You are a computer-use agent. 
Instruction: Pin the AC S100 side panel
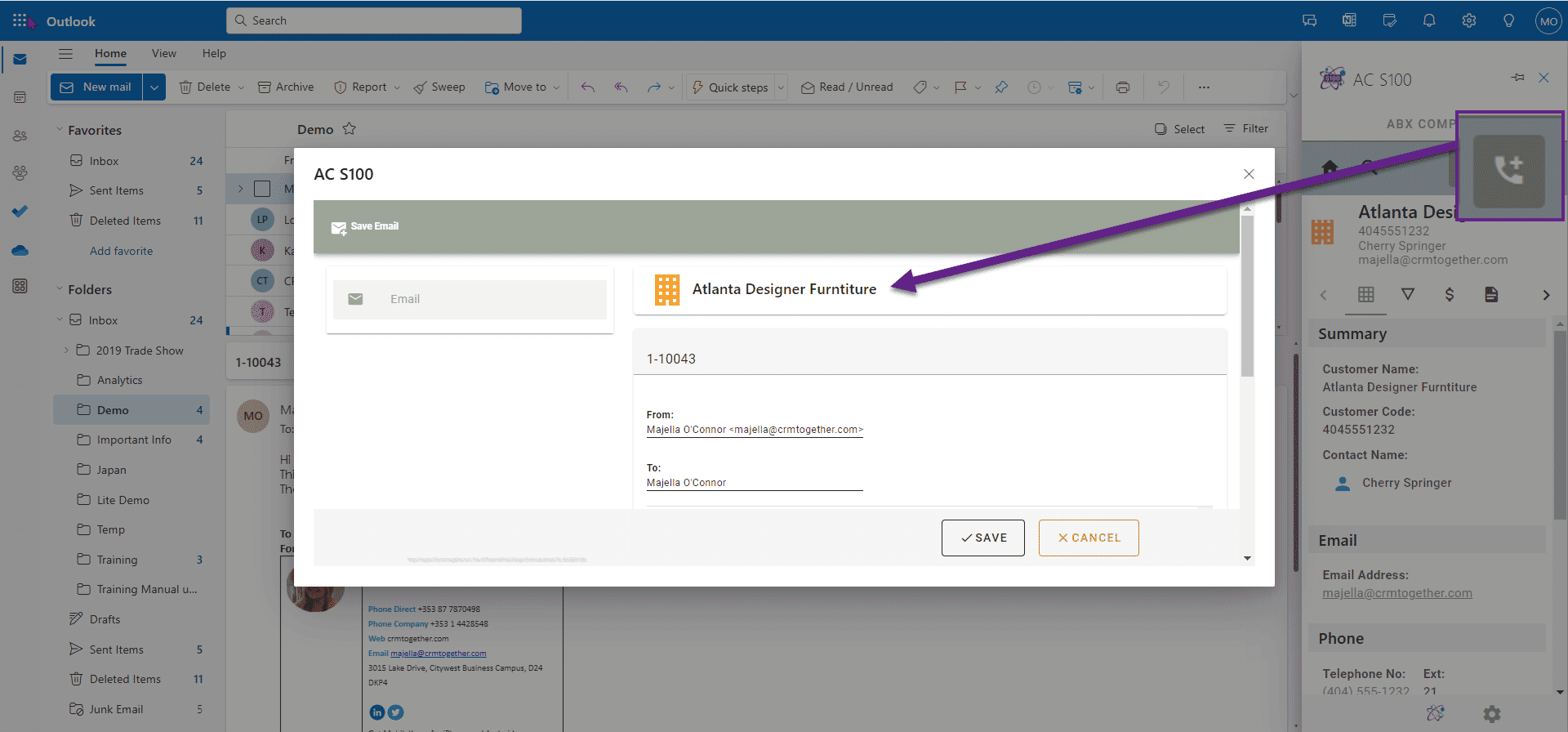pos(1517,78)
